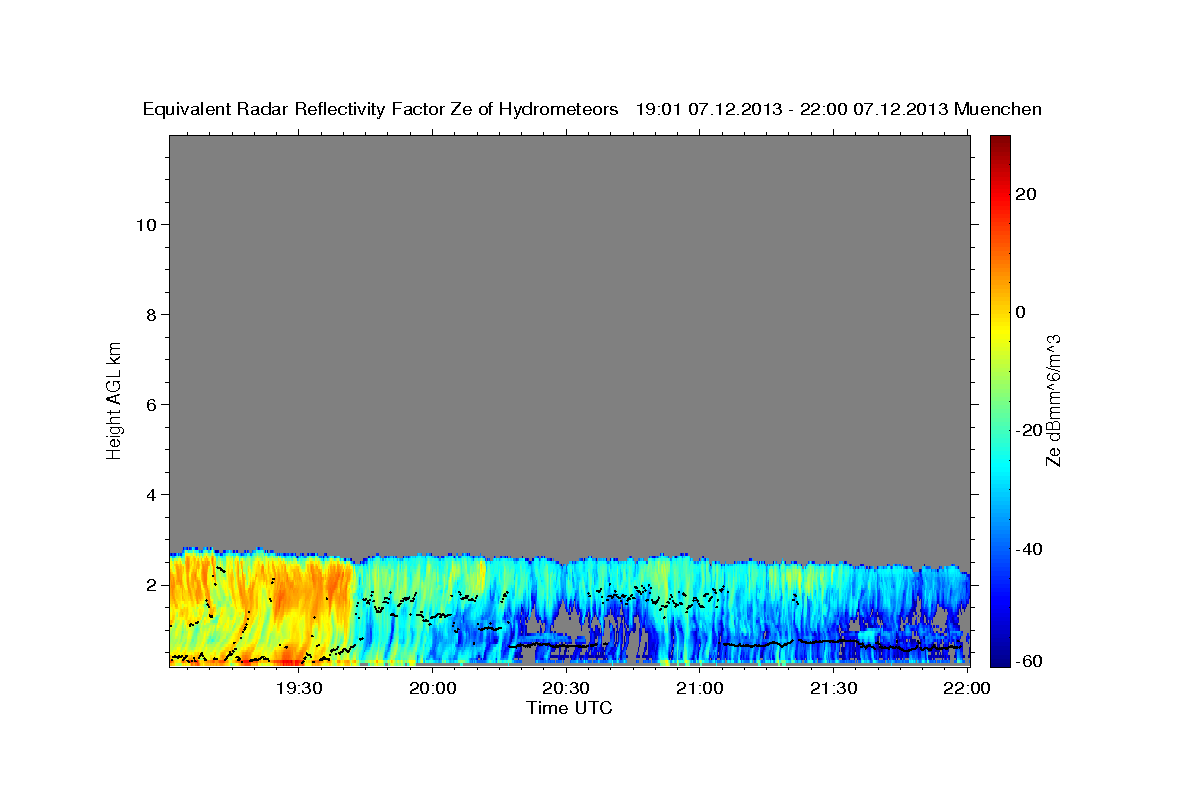This screenshot has width=1200, height=800.
Task: Click the '20:00' time tick label
Action: [433, 688]
